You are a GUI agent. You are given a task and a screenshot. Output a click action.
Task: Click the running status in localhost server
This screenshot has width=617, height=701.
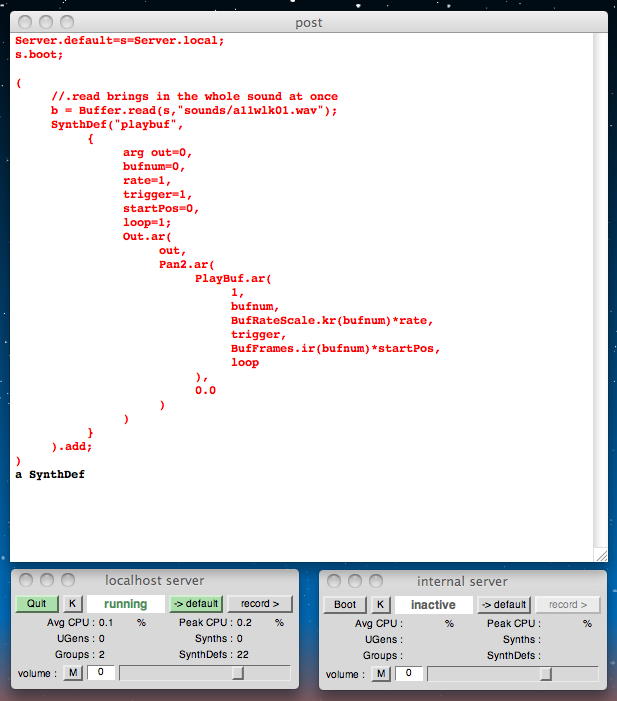pos(126,604)
